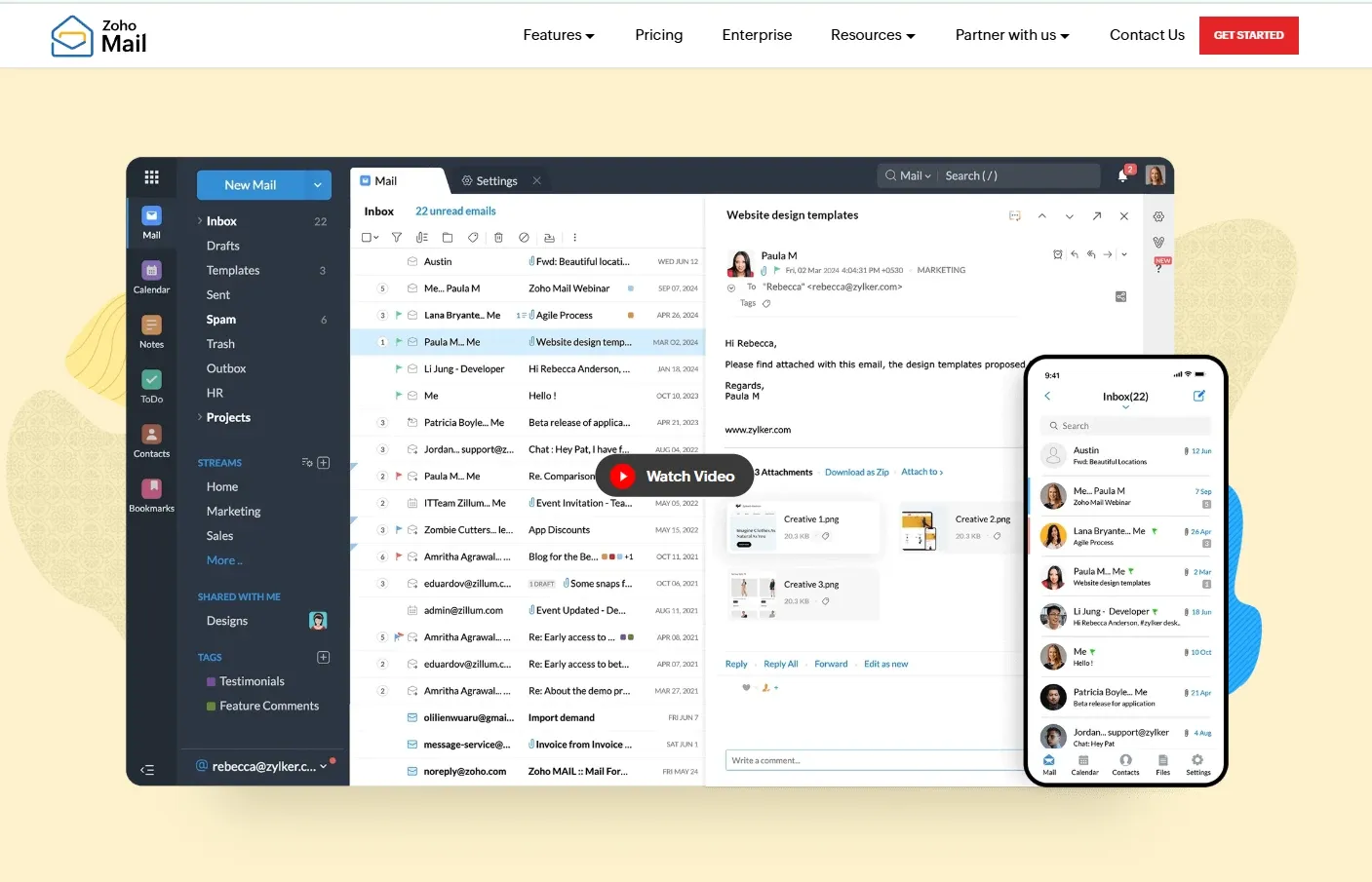Open the New Mail dropdown arrow
Screen dimensions: 1372x882
[x=318, y=185]
